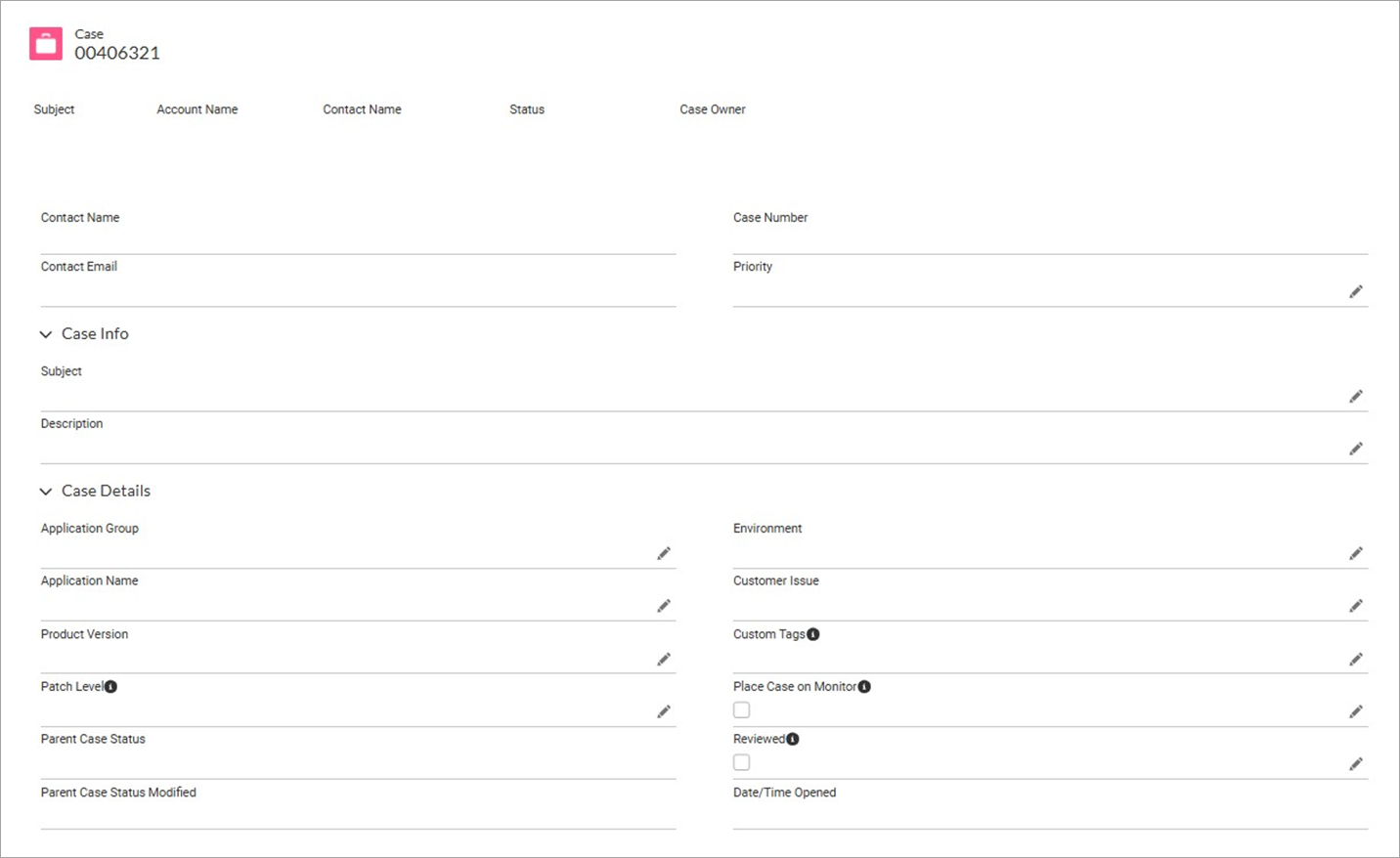Collapse the Case Info section
This screenshot has height=858, width=1400.
click(x=45, y=334)
